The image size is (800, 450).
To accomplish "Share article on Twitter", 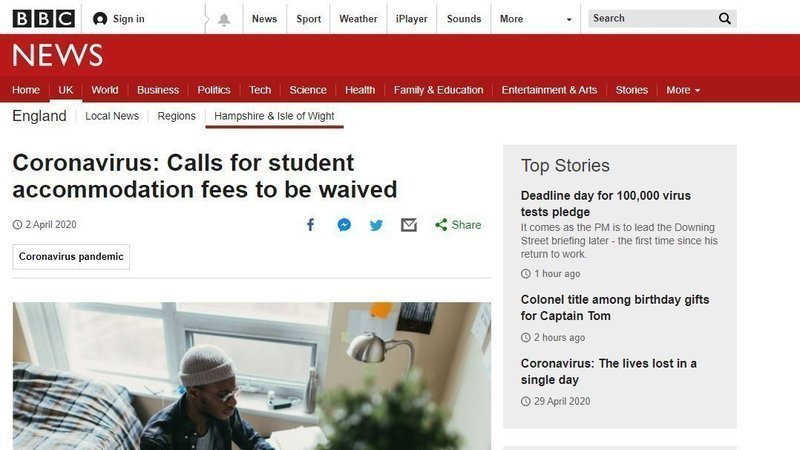I will tap(376, 225).
